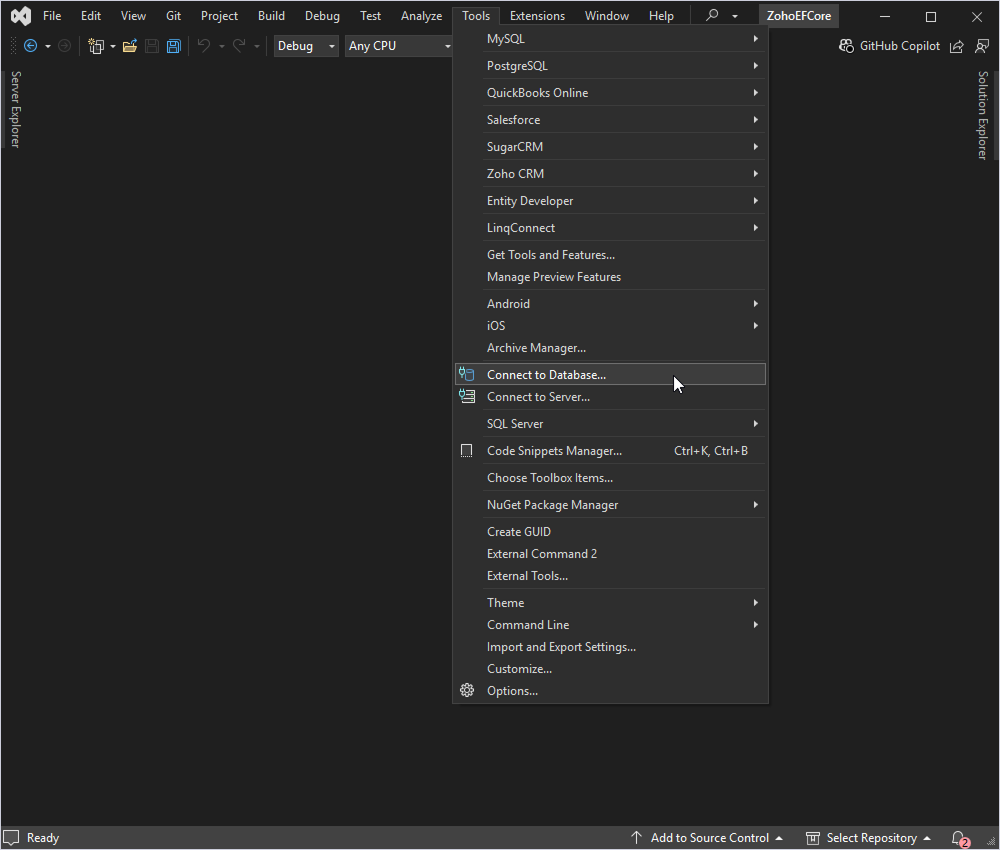Open Options from the Tools menu
The width and height of the screenshot is (1000, 850).
[512, 691]
